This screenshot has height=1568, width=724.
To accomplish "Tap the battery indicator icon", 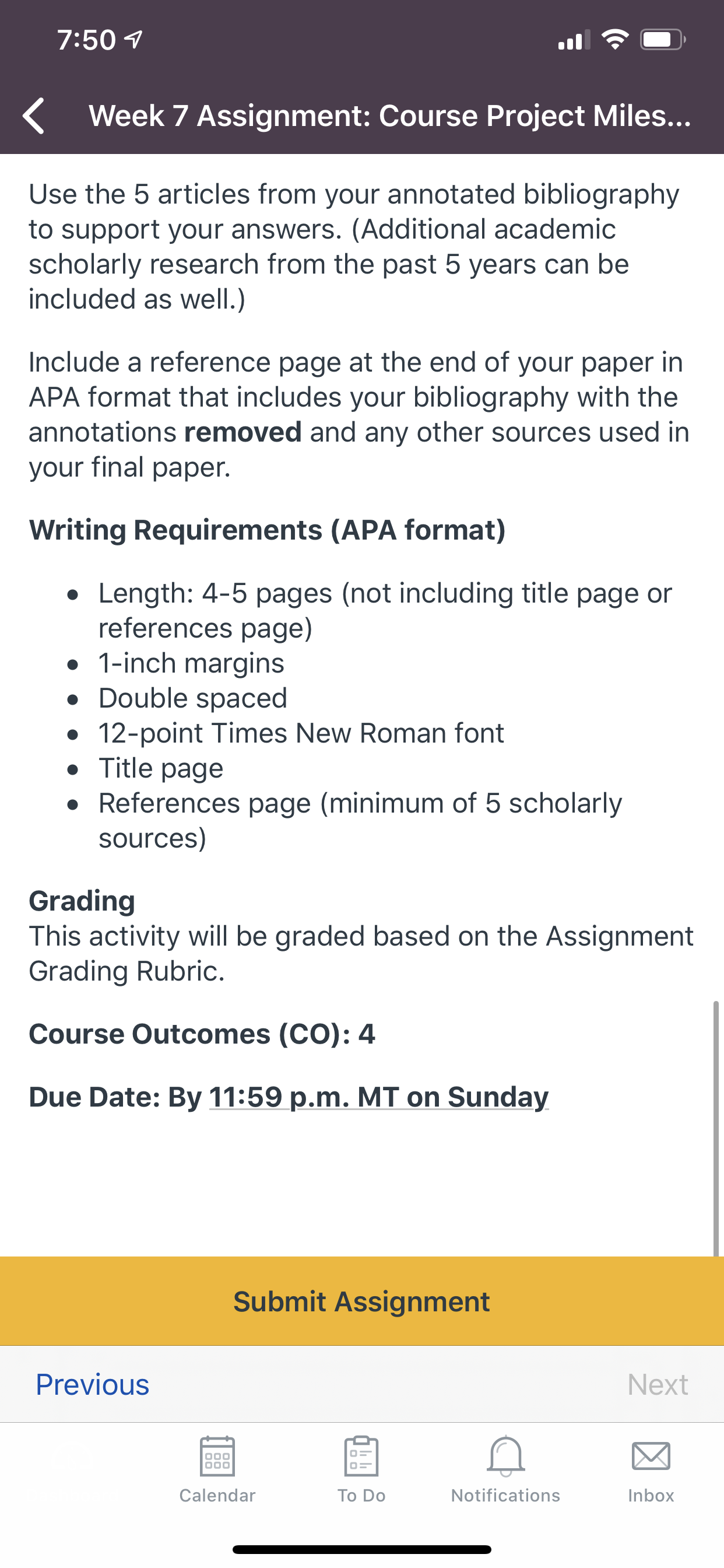I will [x=663, y=40].
